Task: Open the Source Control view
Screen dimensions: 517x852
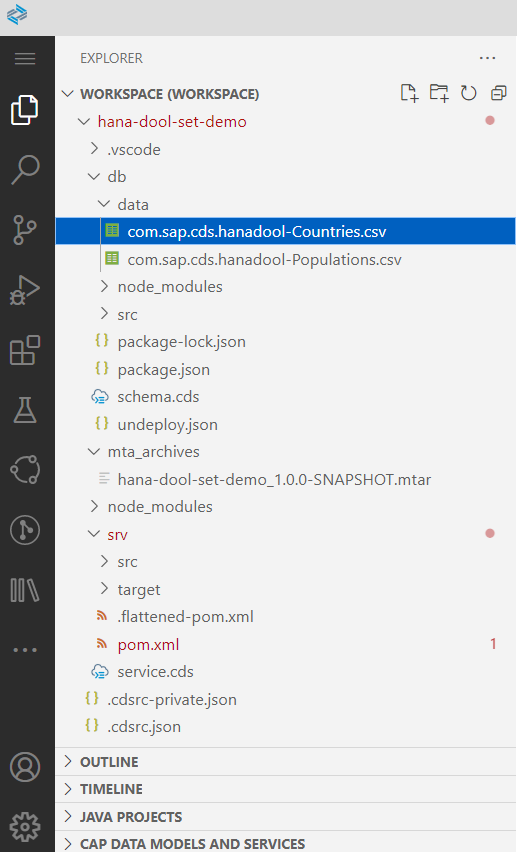Action: [25, 229]
